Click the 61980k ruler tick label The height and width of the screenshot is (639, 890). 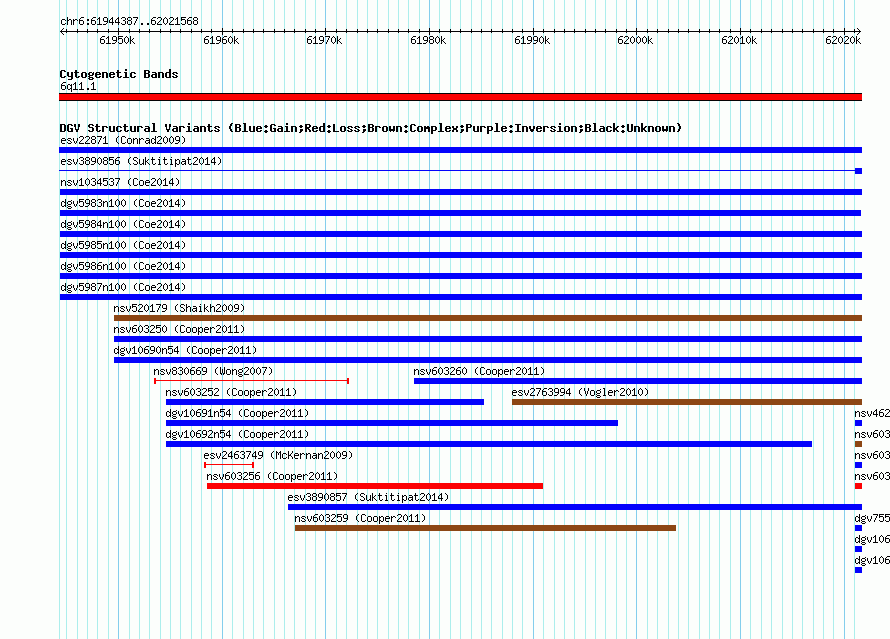pyautogui.click(x=428, y=40)
